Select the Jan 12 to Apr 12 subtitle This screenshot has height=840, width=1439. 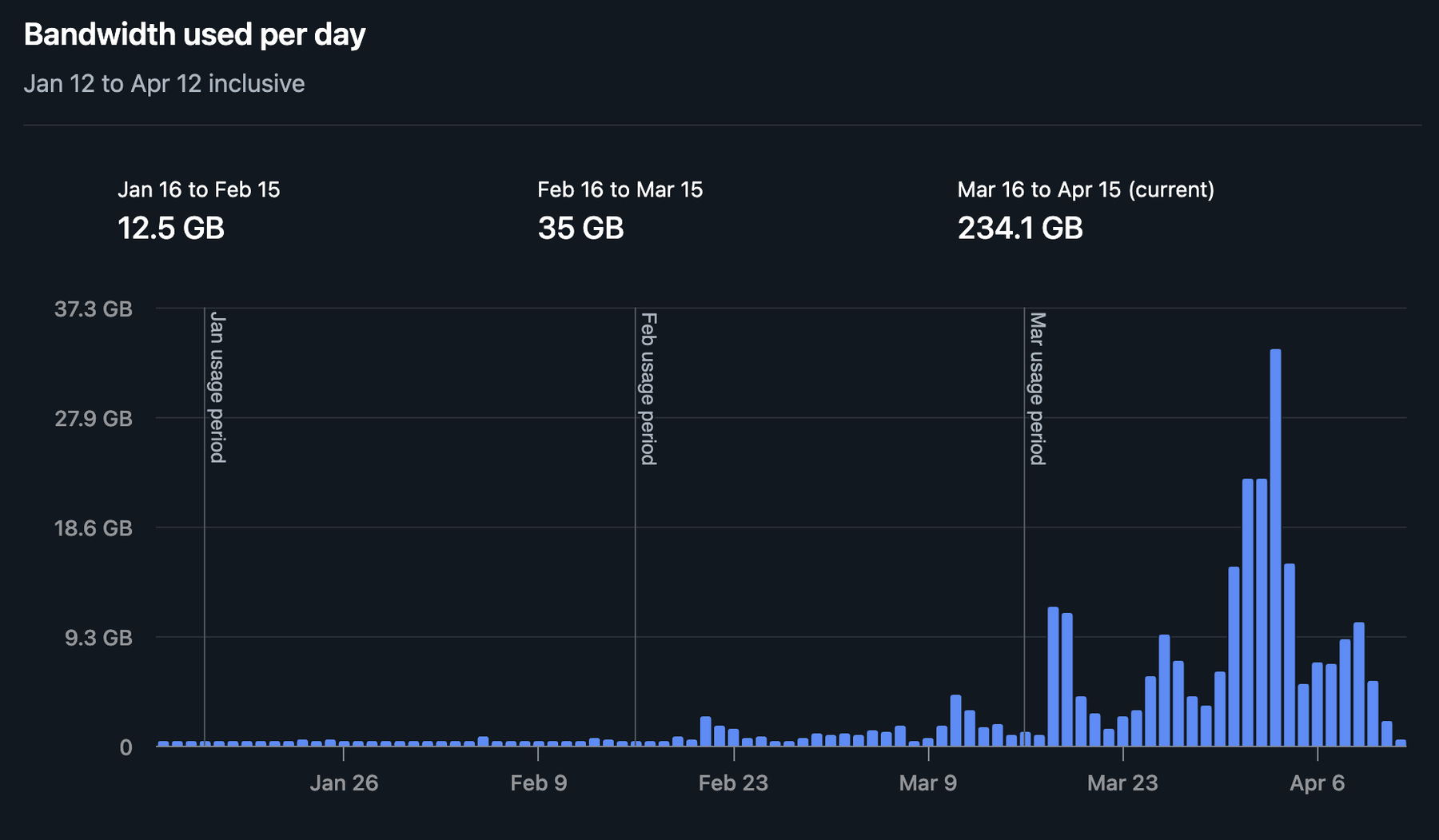coord(164,83)
